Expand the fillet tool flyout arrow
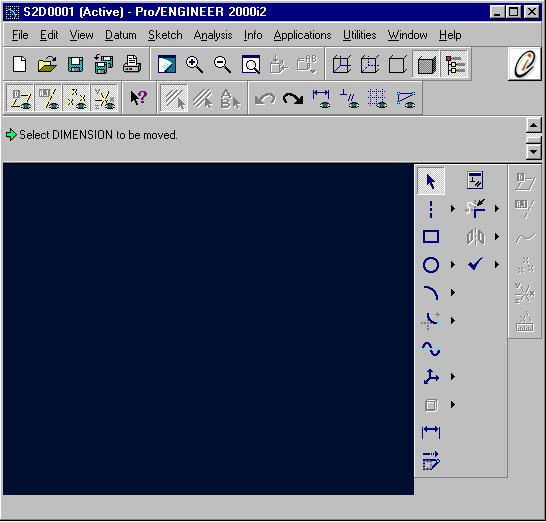Screen dimensions: 546x522 pyautogui.click(x=453, y=320)
